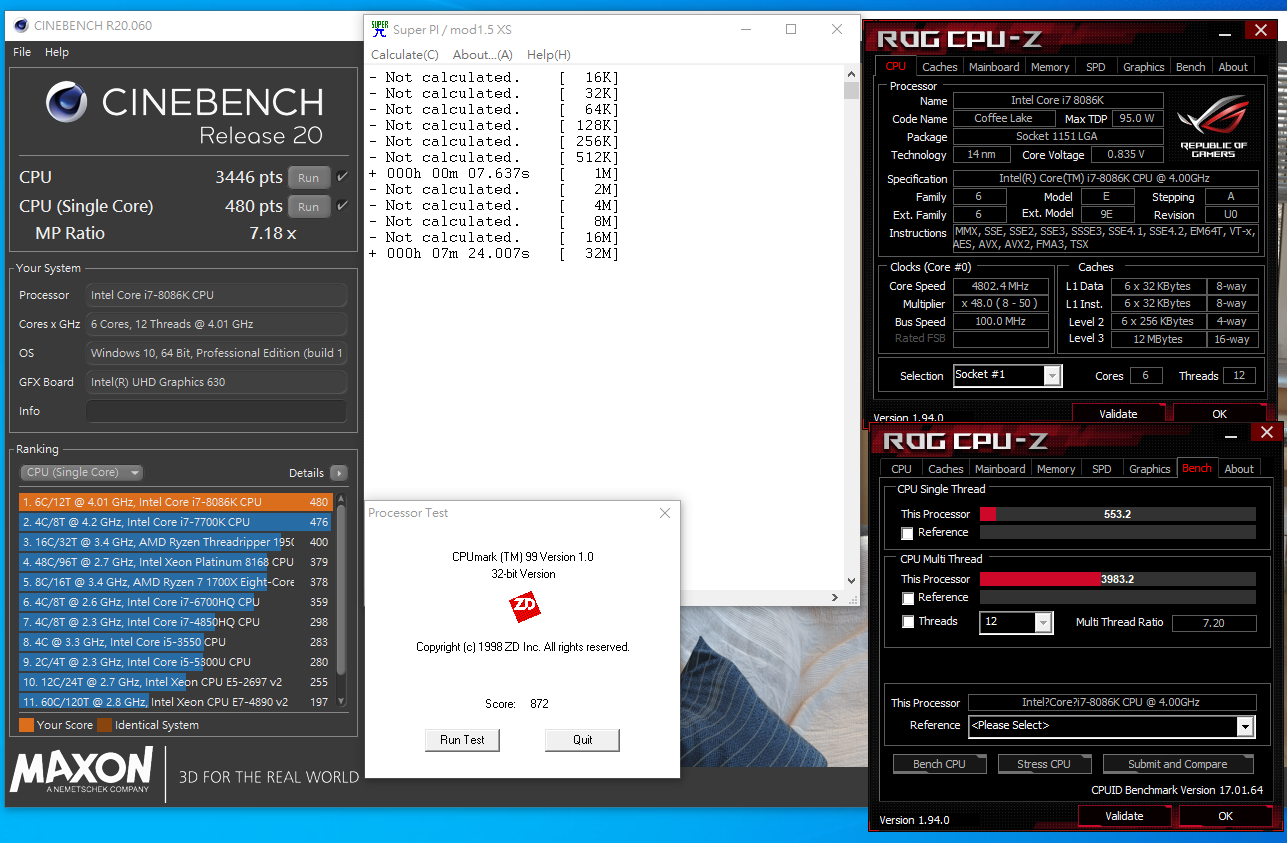
Task: Click the Bench CPU button
Action: point(939,764)
